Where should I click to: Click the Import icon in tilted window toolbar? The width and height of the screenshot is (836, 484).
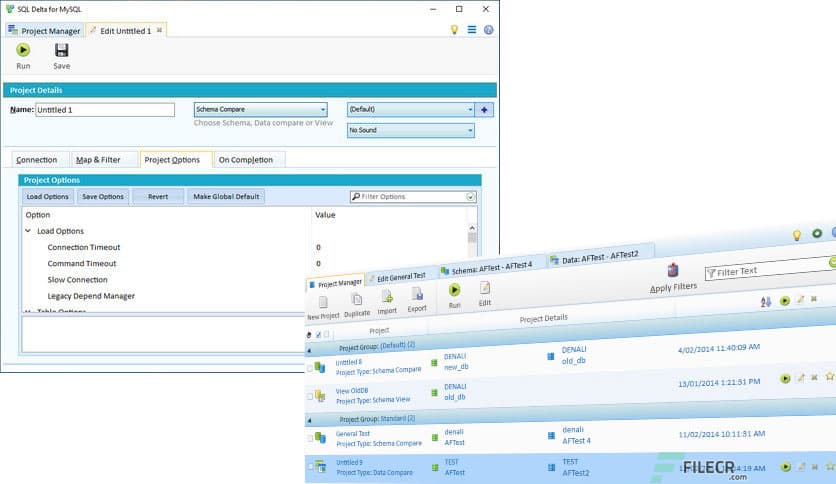click(388, 297)
